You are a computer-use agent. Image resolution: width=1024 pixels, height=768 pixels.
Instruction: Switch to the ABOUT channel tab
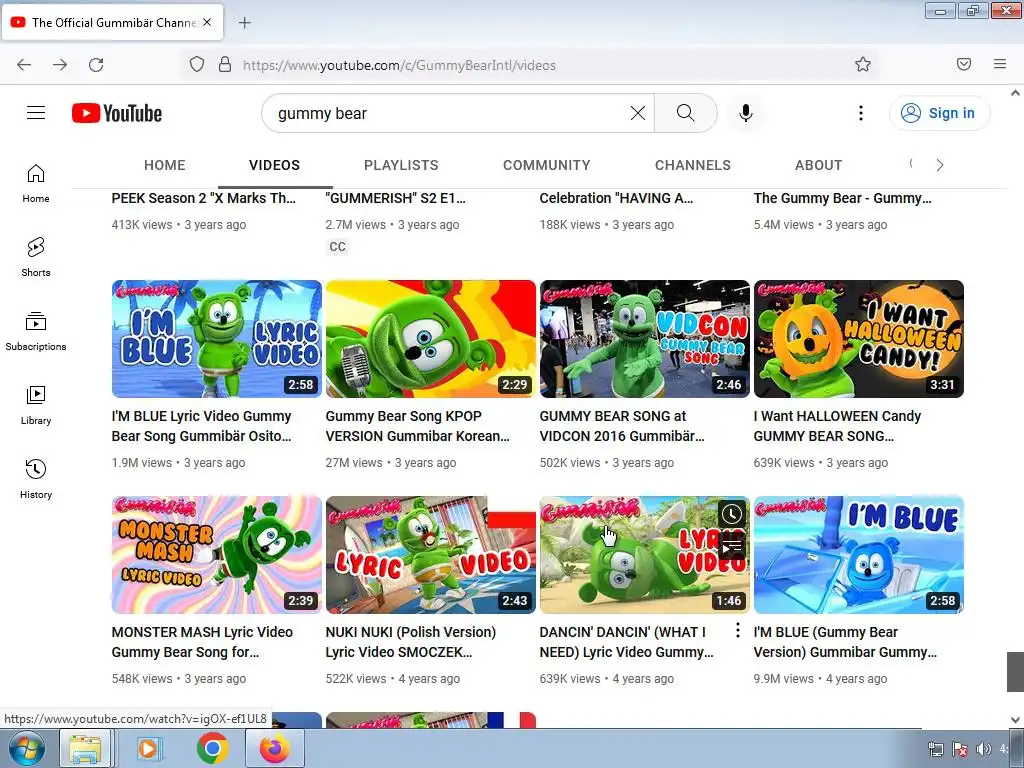818,165
